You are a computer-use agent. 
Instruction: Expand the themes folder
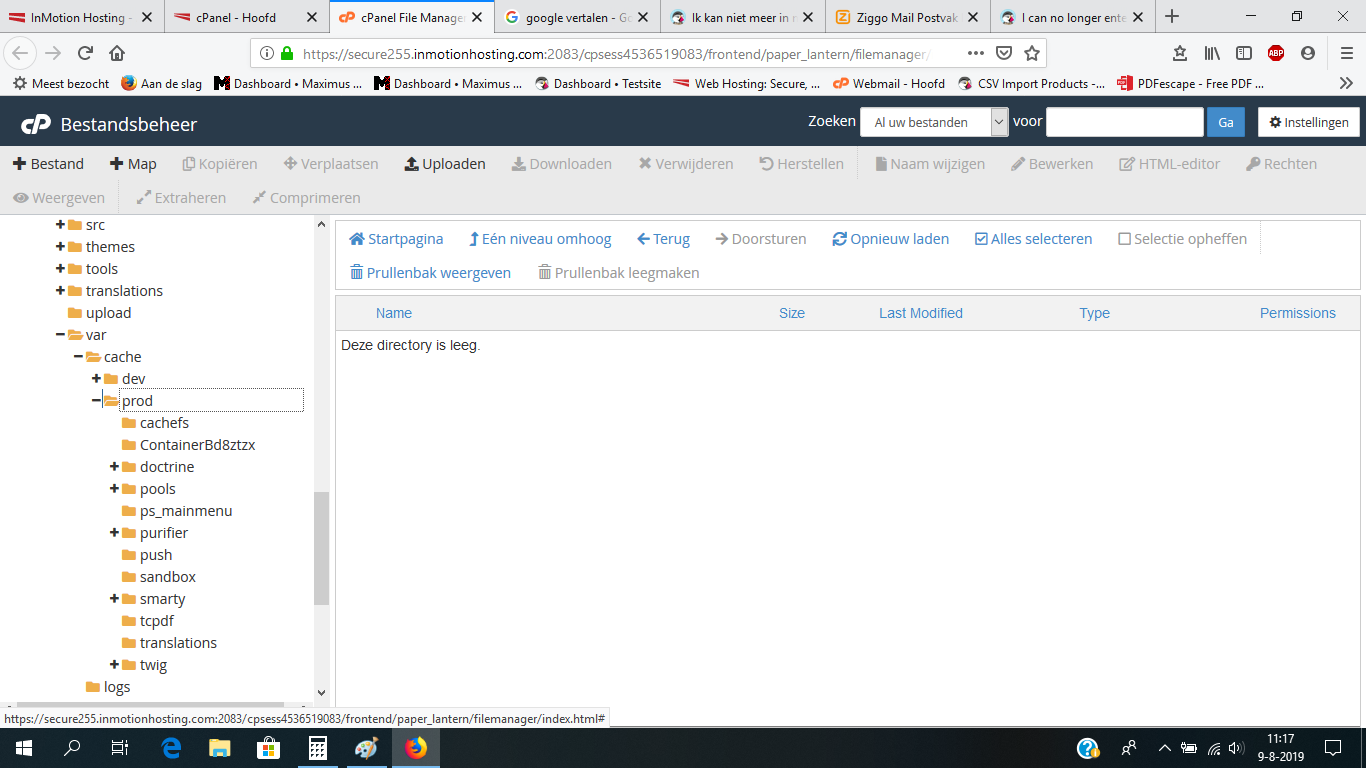coord(61,247)
